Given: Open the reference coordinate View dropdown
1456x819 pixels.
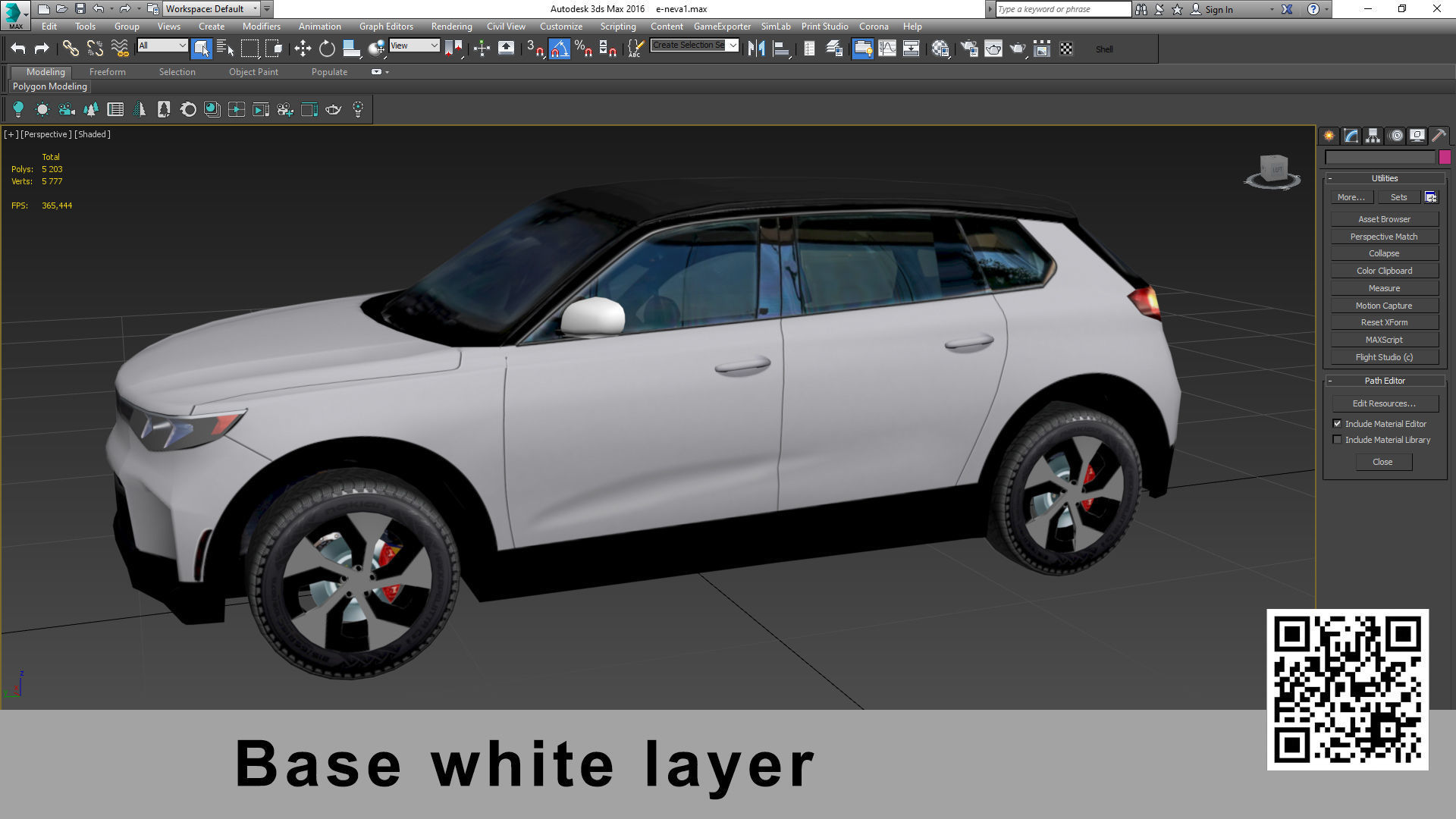Looking at the screenshot, I should [x=414, y=45].
